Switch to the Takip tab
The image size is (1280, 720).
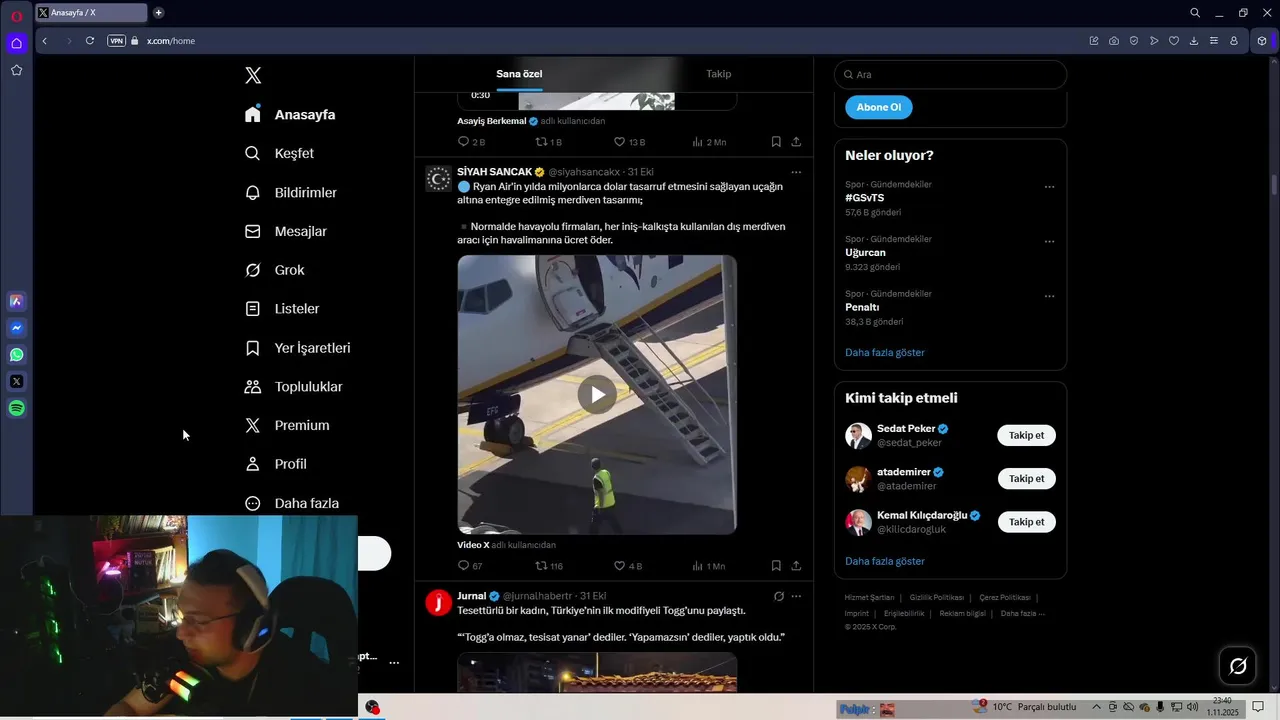click(x=718, y=74)
